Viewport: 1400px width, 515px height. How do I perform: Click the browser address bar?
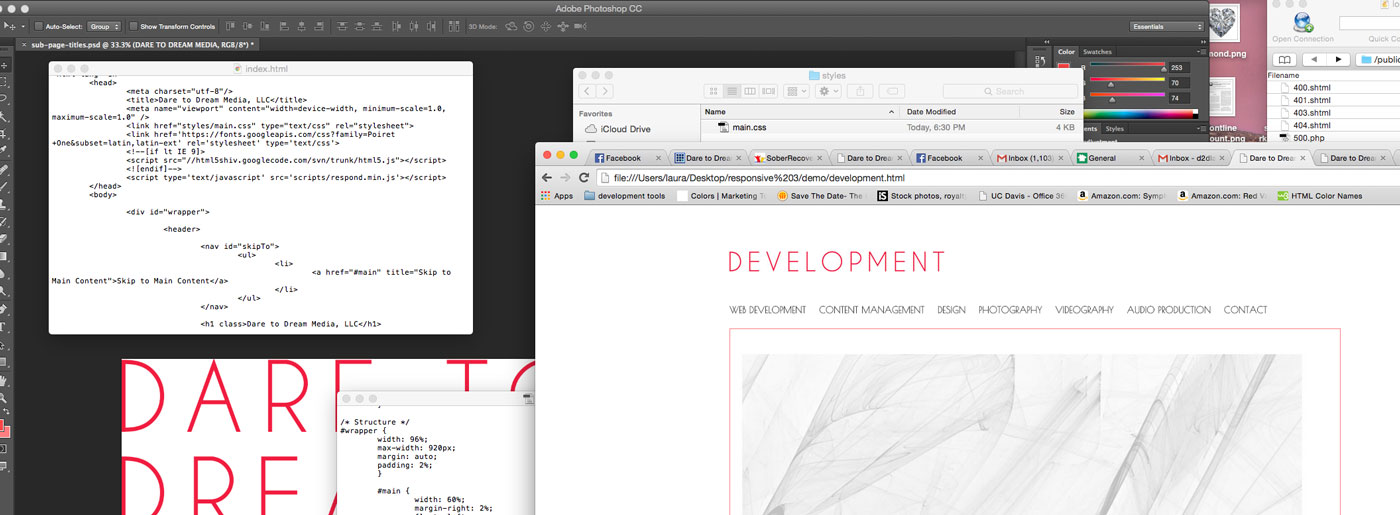point(900,177)
